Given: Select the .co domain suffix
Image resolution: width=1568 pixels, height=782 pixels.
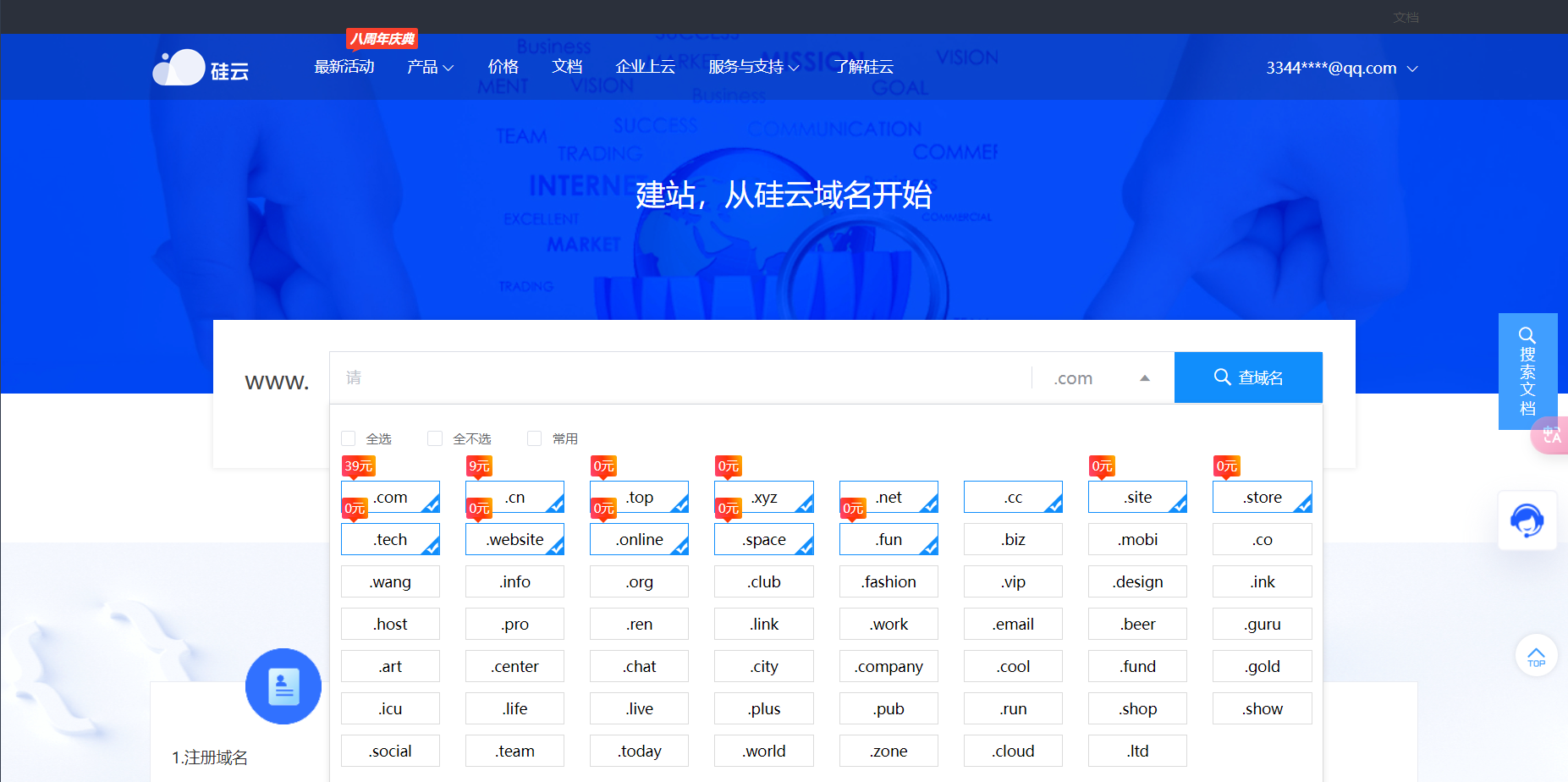Looking at the screenshot, I should [x=1263, y=539].
